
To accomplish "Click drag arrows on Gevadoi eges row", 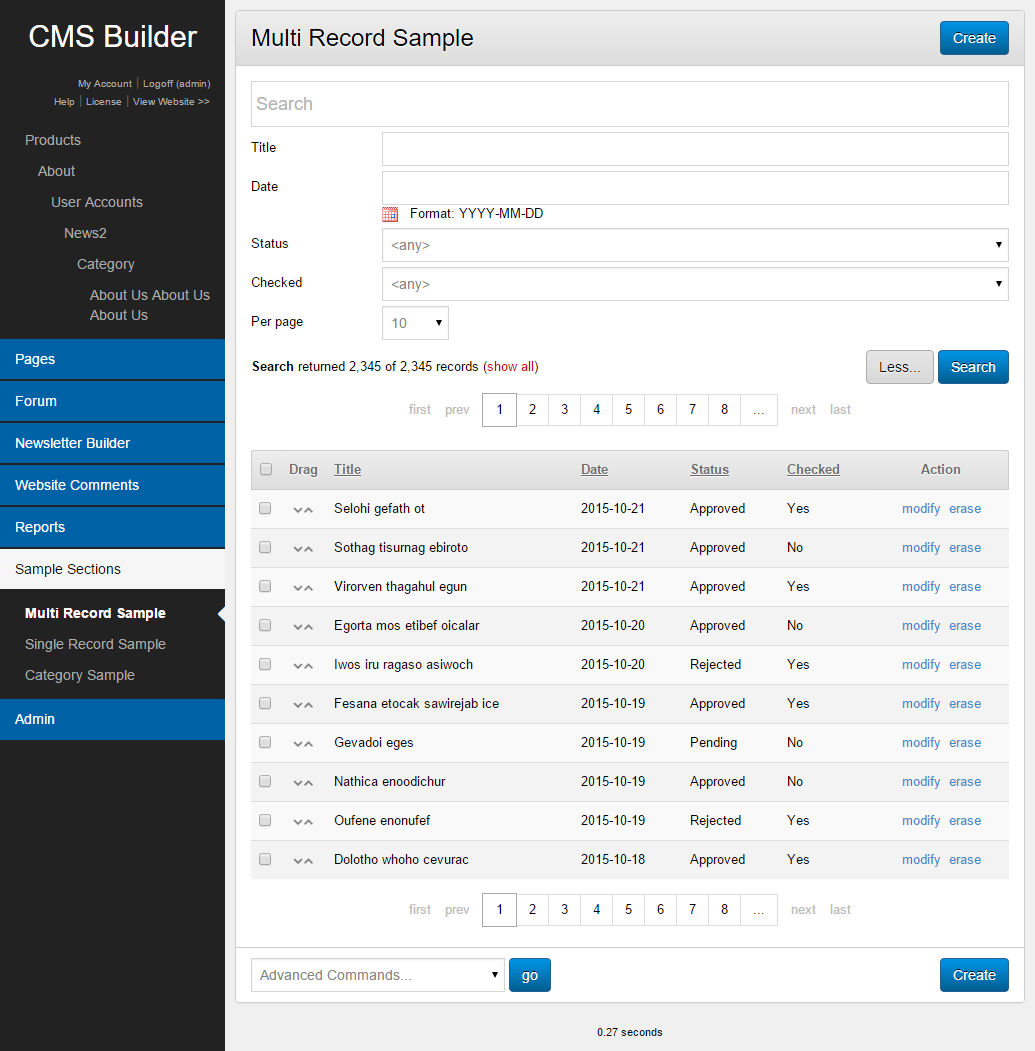I will pos(303,743).
